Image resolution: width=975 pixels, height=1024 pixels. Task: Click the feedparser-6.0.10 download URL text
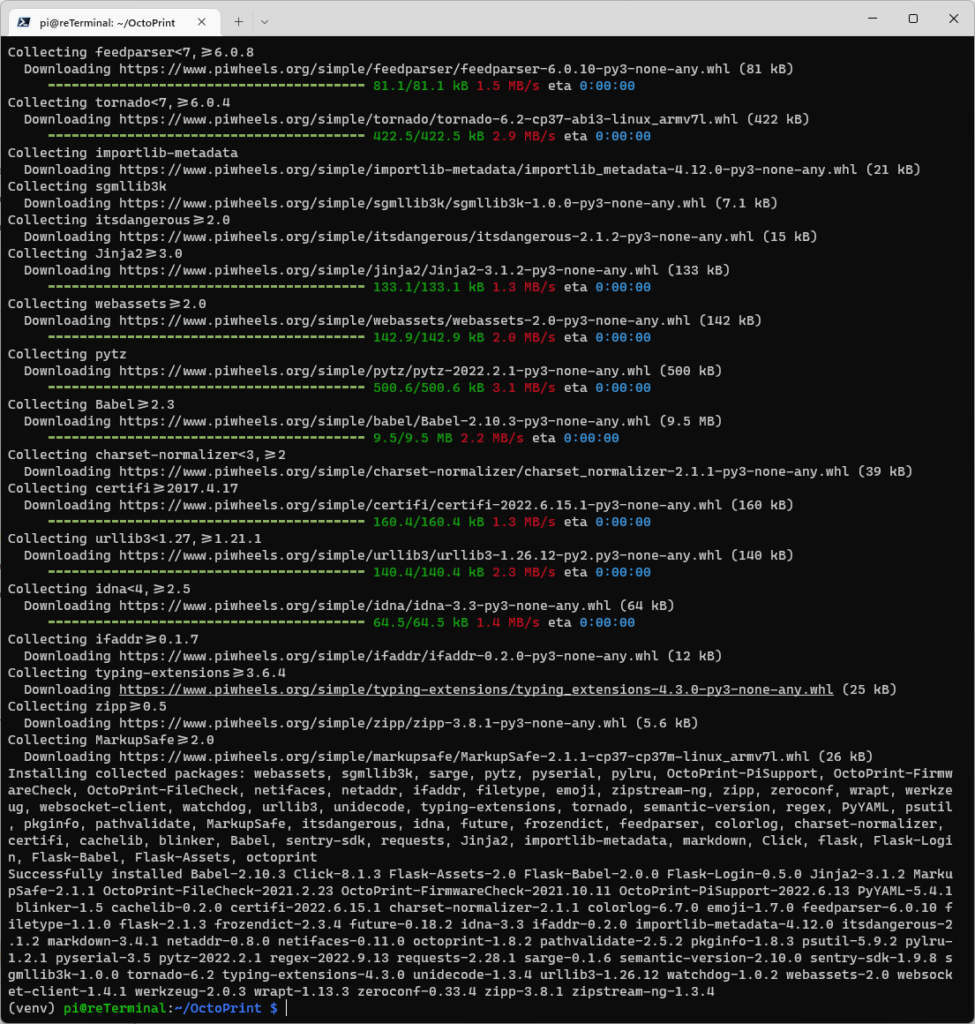pos(424,69)
